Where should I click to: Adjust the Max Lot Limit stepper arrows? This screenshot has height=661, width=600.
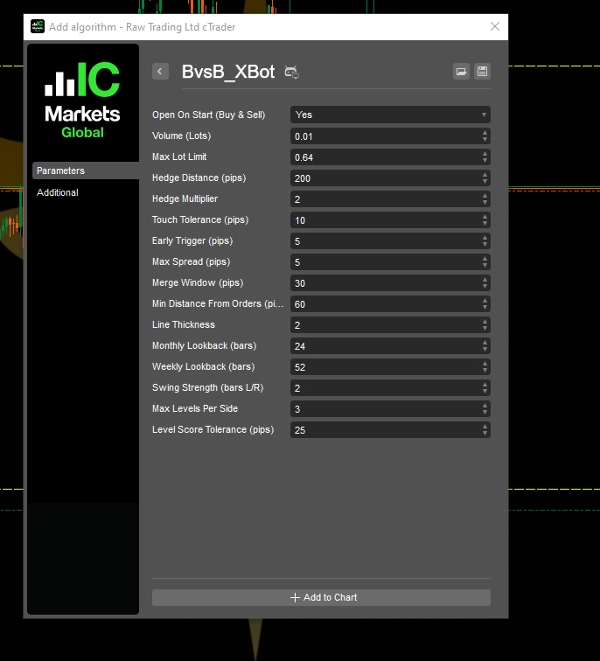click(485, 157)
